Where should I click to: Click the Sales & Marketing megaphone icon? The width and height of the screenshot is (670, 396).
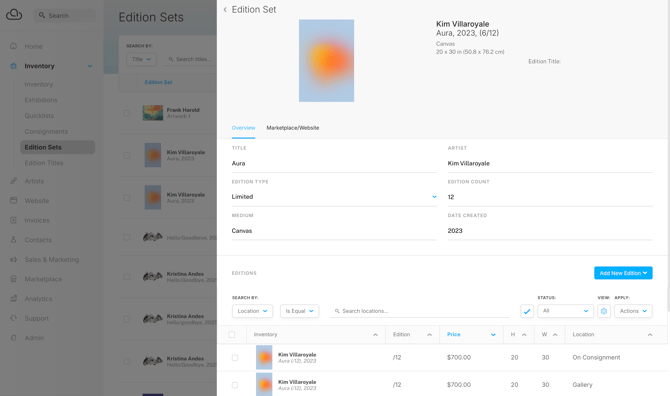click(14, 259)
